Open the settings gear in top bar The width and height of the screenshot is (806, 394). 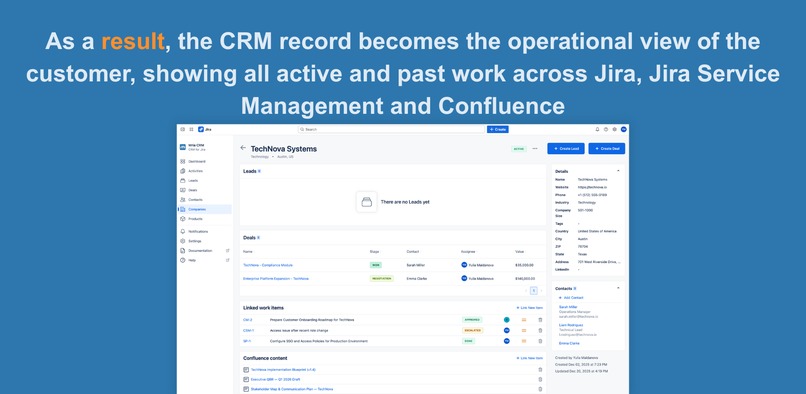(x=614, y=130)
